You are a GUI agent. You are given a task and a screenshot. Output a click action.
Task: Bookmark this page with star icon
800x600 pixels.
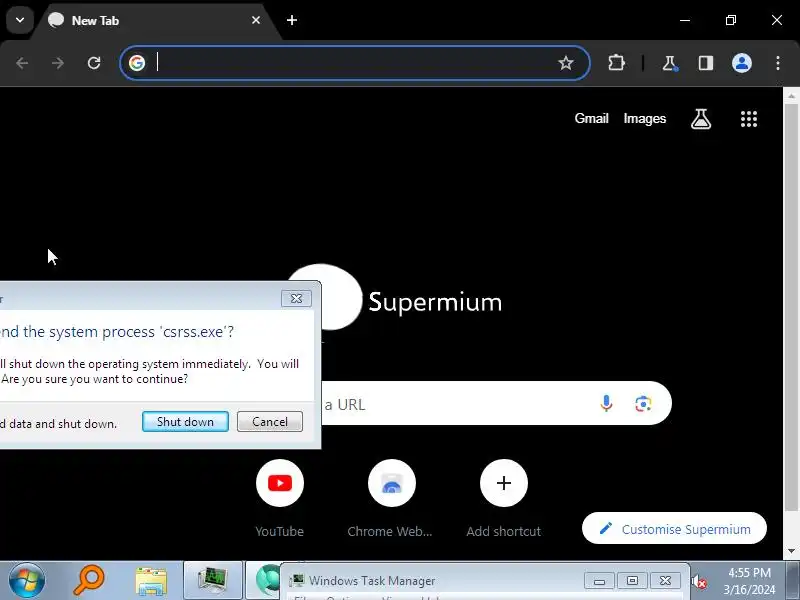click(565, 63)
